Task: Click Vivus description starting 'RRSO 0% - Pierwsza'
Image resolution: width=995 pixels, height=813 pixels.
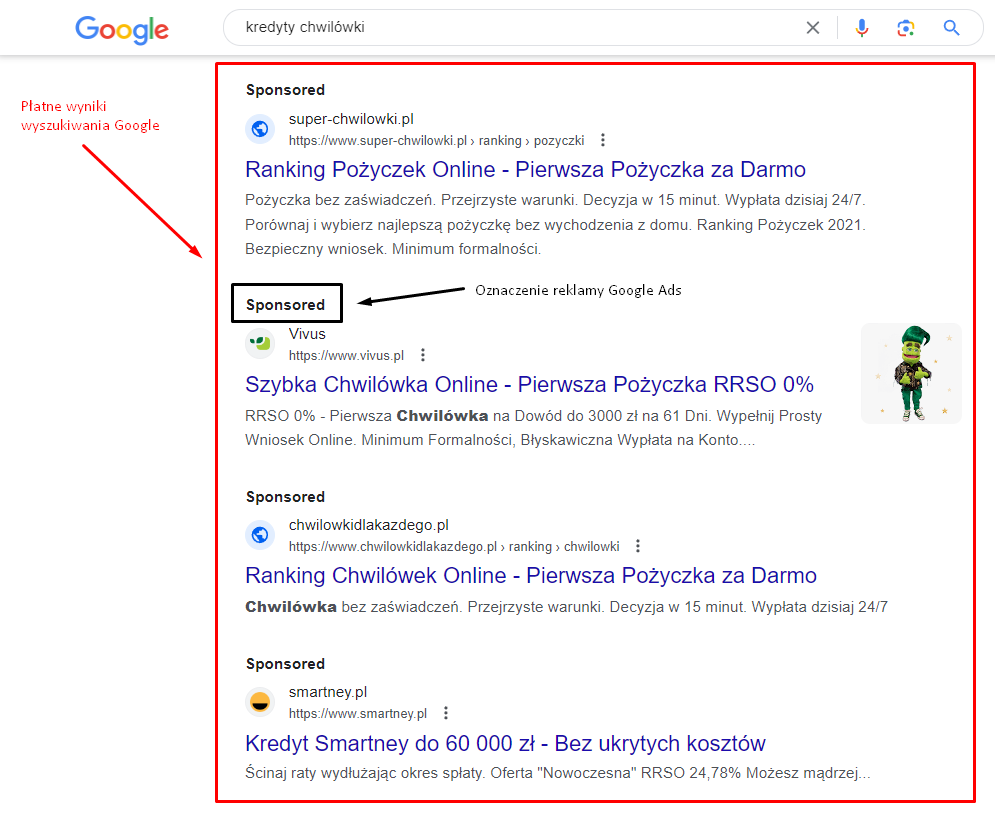Action: click(534, 428)
